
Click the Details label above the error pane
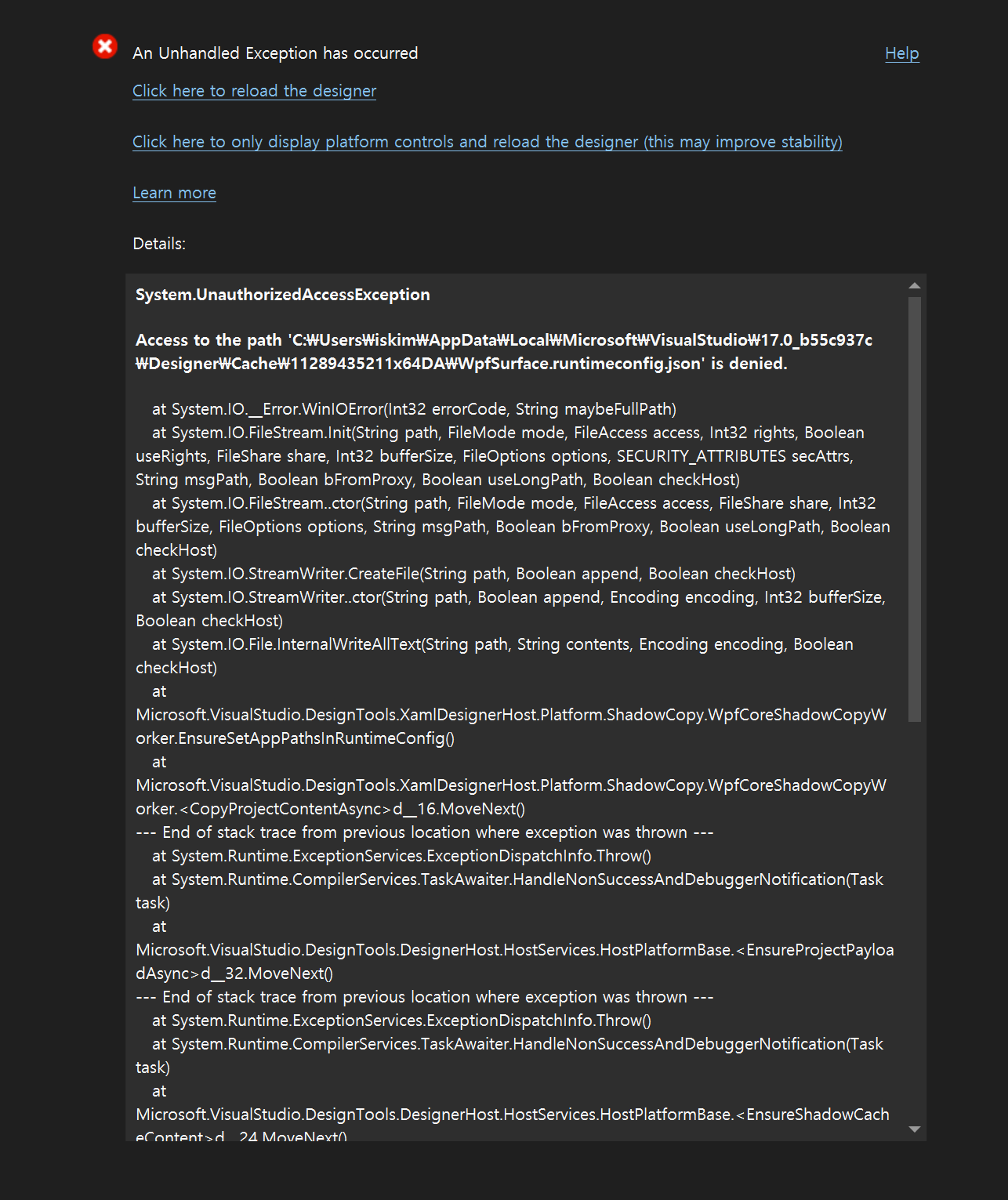158,244
